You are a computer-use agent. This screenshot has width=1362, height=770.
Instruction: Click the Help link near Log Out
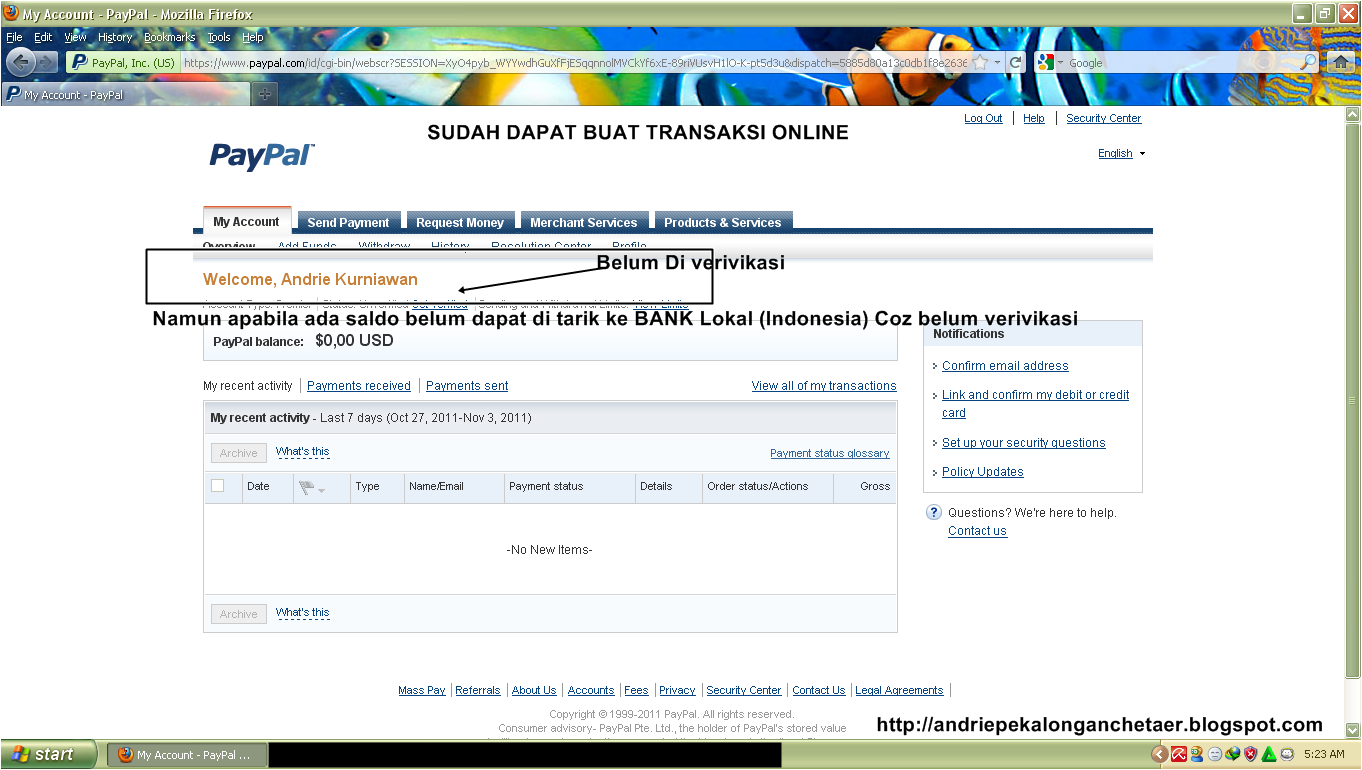(x=1034, y=118)
